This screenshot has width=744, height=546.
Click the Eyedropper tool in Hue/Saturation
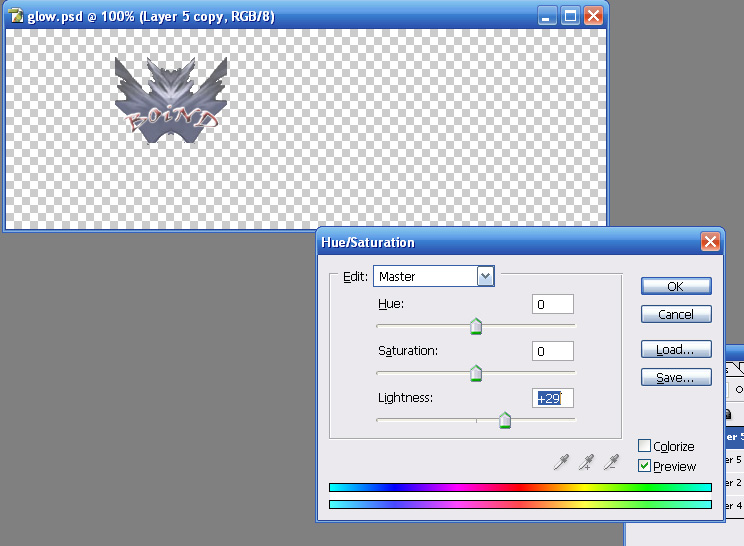click(563, 462)
